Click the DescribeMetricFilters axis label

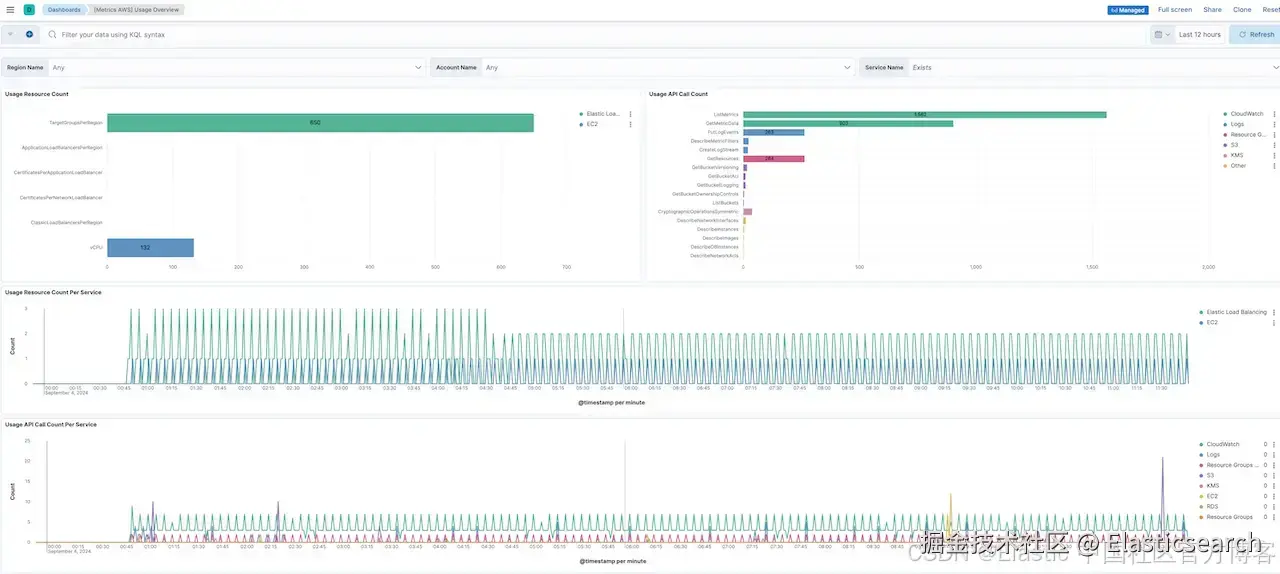714,141
